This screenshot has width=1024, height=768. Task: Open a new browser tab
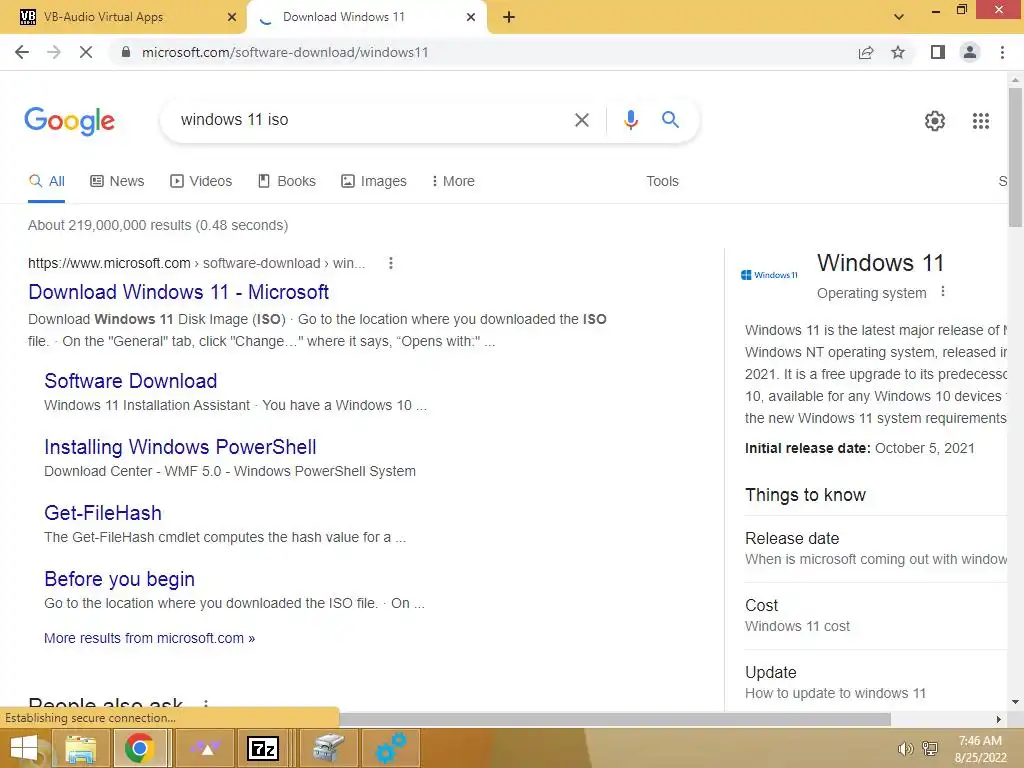pos(509,17)
